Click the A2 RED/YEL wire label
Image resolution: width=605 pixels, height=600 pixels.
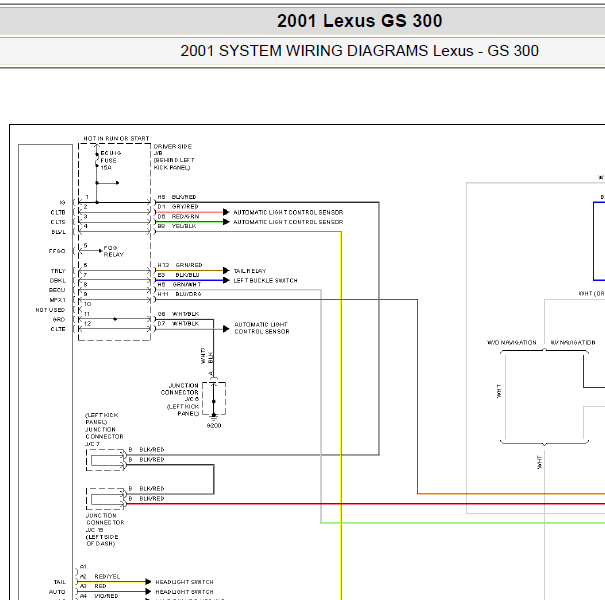(100, 576)
